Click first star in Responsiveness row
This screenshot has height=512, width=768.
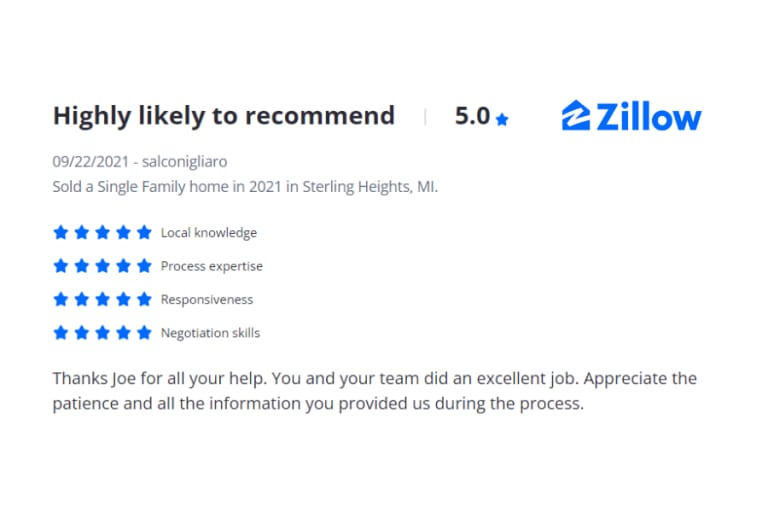[x=61, y=299]
